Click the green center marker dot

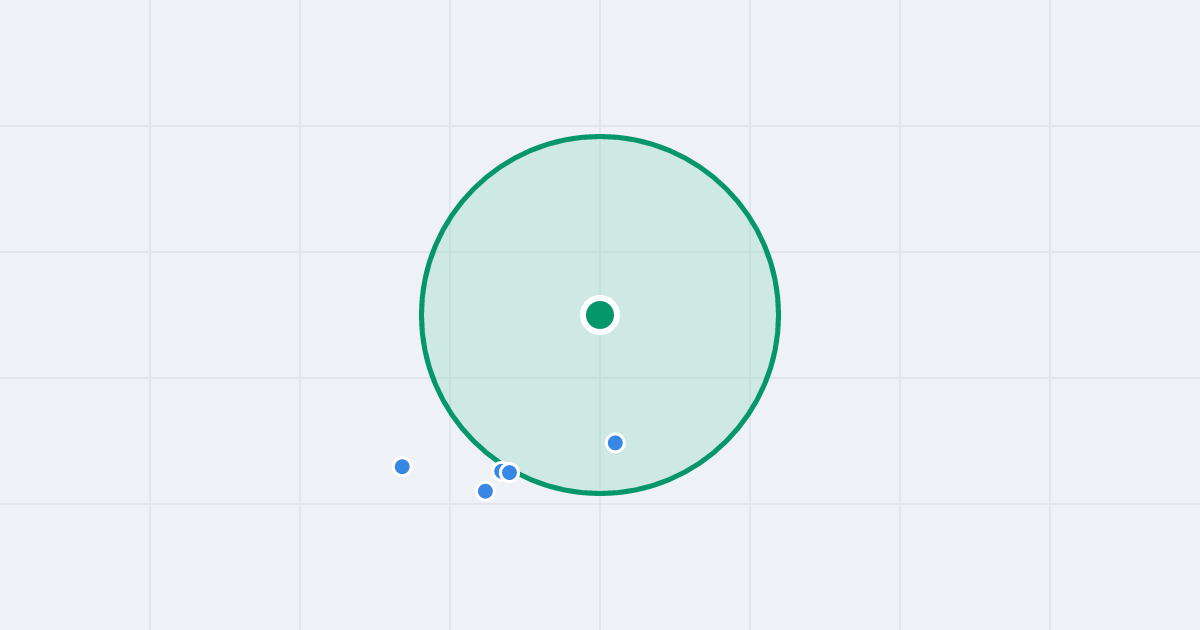[600, 315]
